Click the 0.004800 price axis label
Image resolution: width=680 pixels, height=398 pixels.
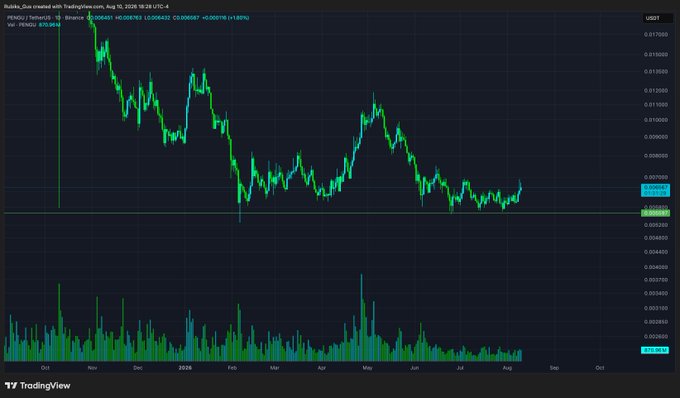(x=655, y=238)
